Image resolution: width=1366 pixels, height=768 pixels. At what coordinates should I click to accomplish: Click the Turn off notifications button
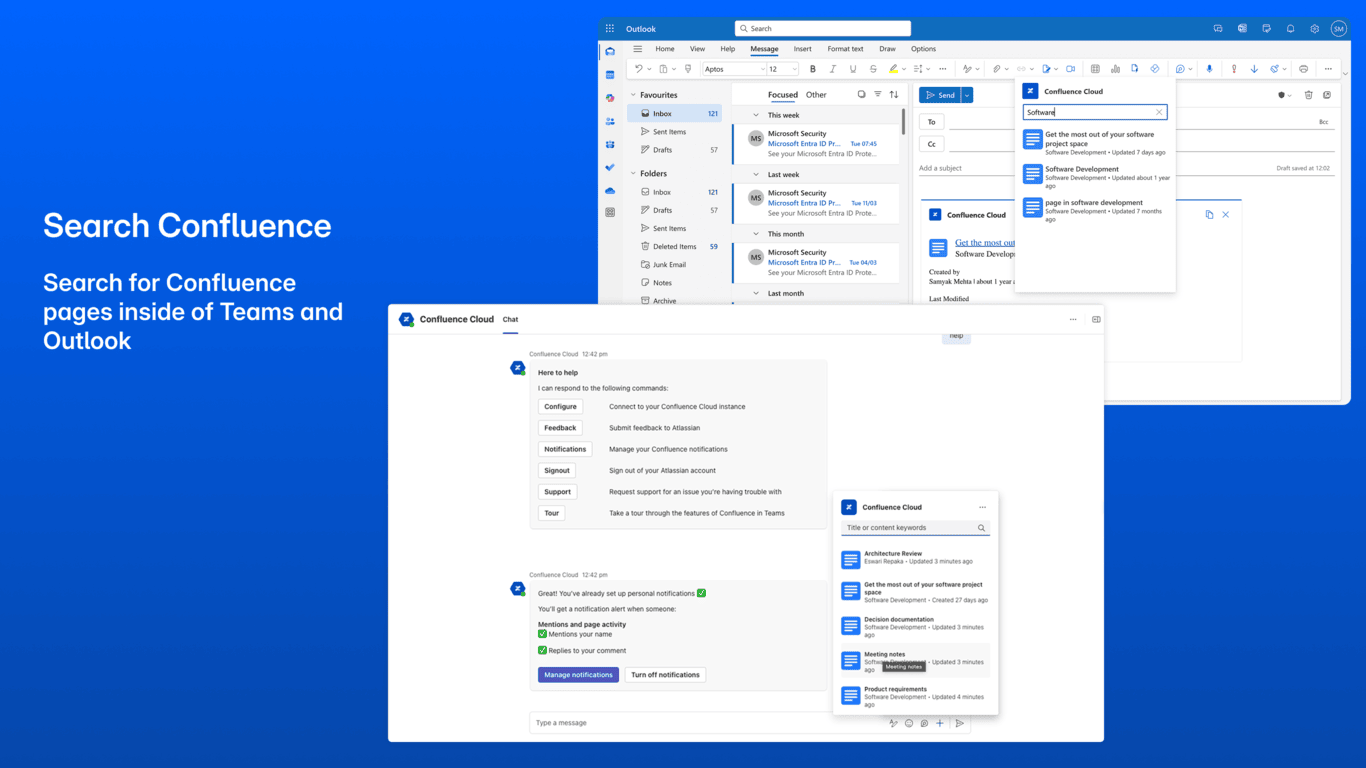(665, 675)
